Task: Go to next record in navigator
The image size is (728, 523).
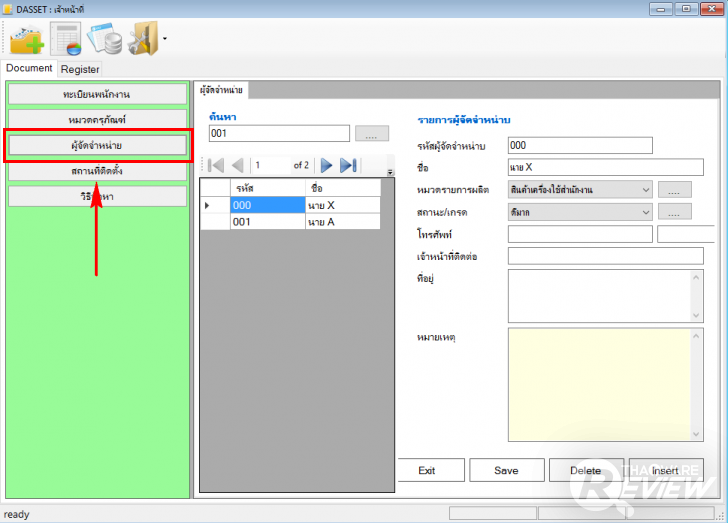Action: [x=326, y=165]
